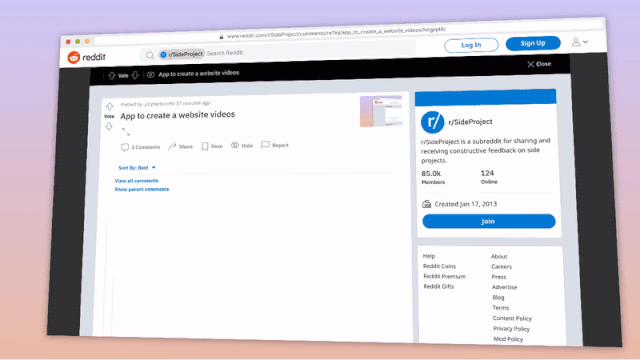Open the Careers footer link
Viewport: 640px width, 360px height.
[x=502, y=267]
